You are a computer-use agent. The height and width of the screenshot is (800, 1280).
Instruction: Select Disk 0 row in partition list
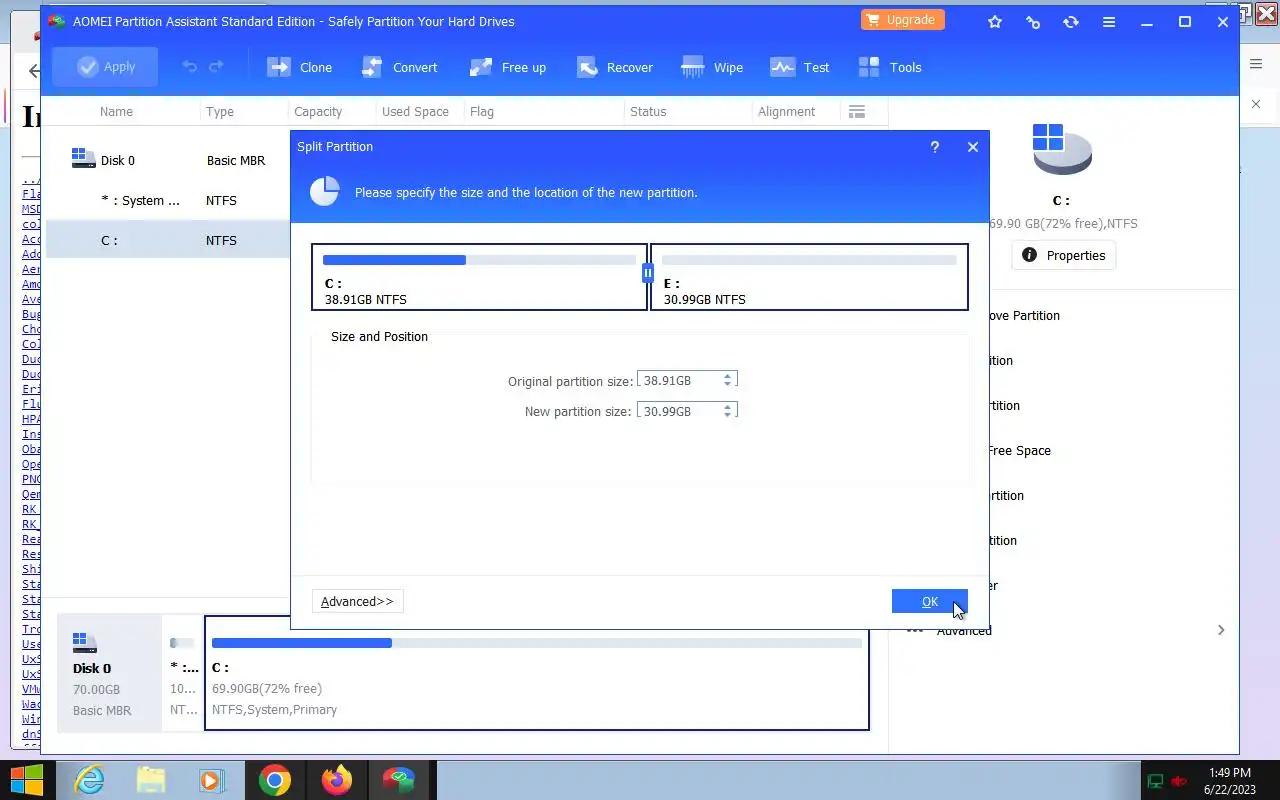click(168, 160)
